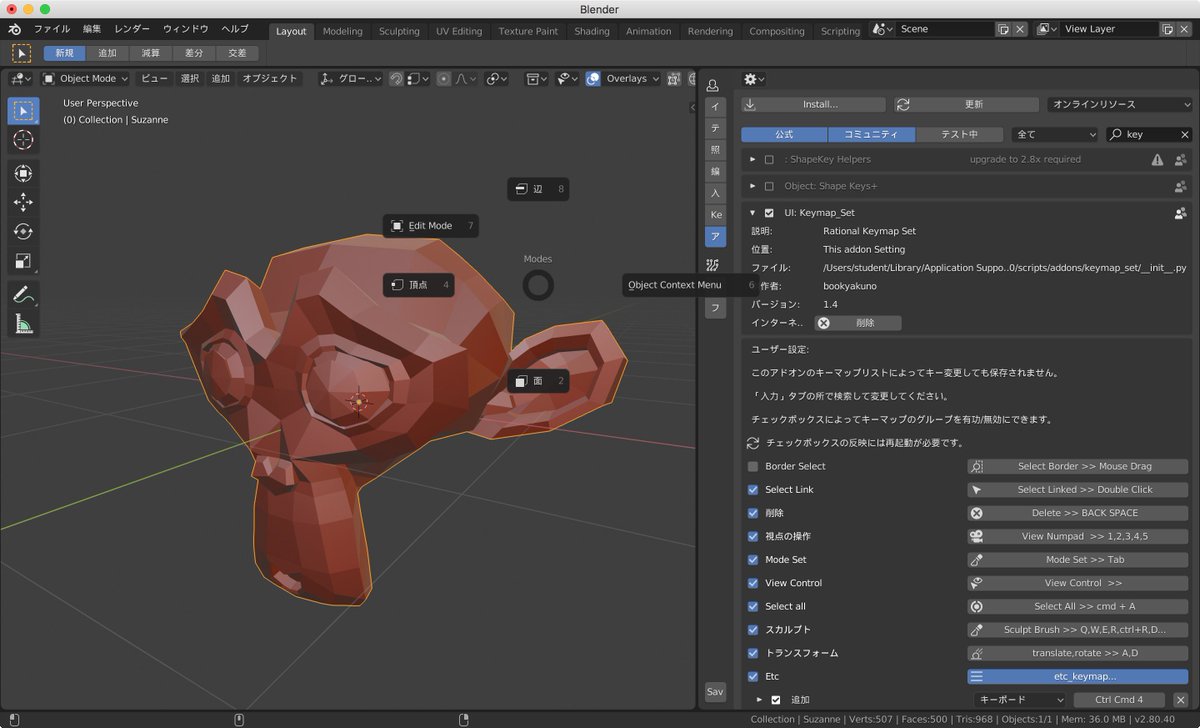This screenshot has height=728, width=1200.
Task: Open the グロー transform orientation dropdown
Action: point(350,78)
